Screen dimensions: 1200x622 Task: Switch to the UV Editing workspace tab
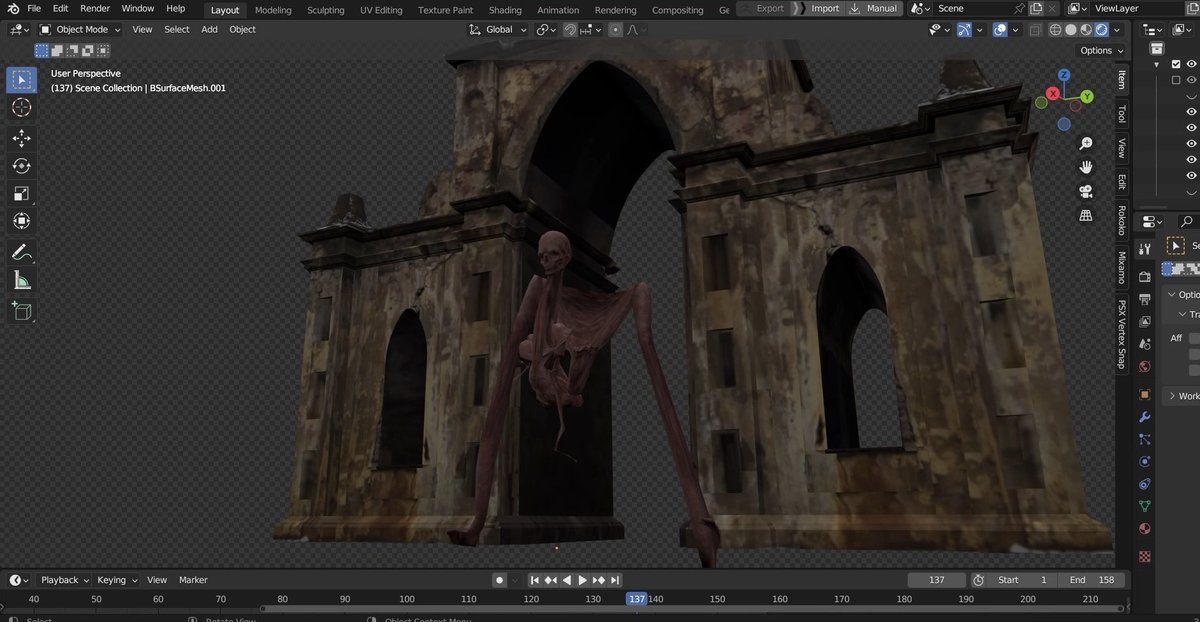pyautogui.click(x=381, y=10)
